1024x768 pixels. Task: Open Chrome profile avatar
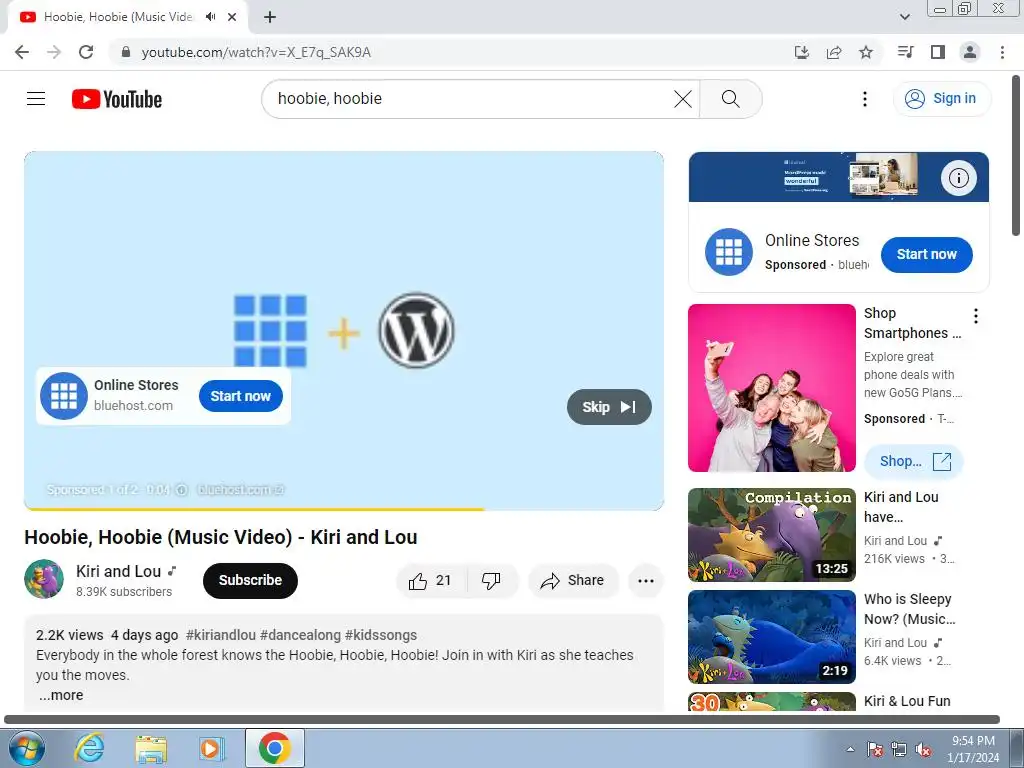click(970, 52)
